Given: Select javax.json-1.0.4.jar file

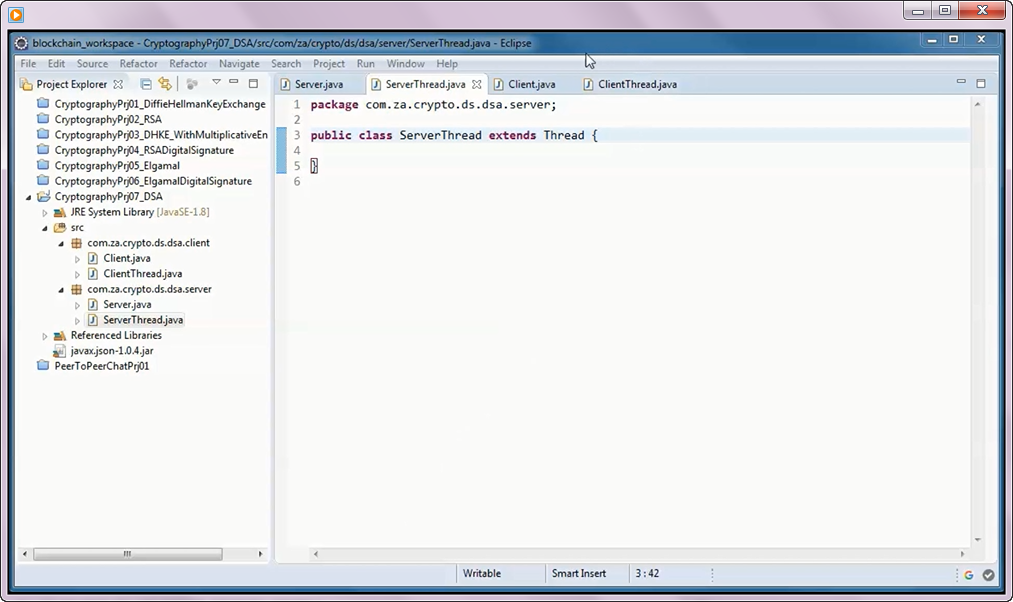Looking at the screenshot, I should (112, 351).
